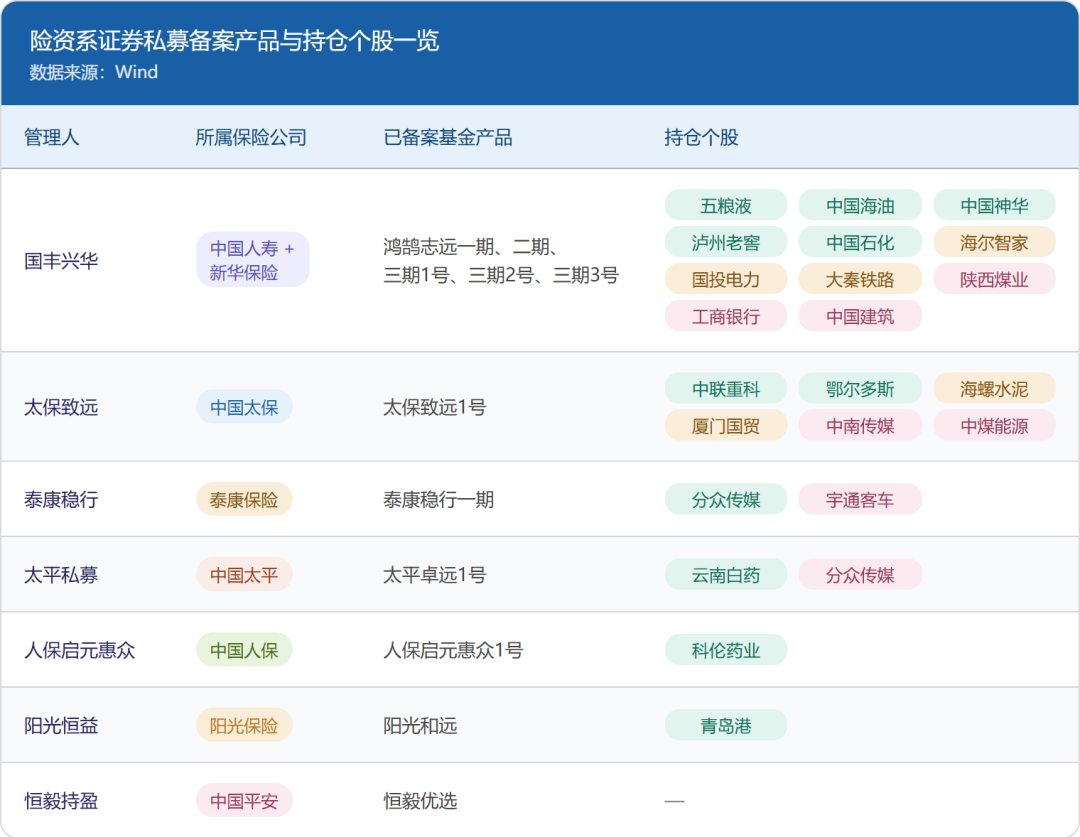Click 分众传媒 in the 太平私募 row
1080x837 pixels.
(860, 575)
